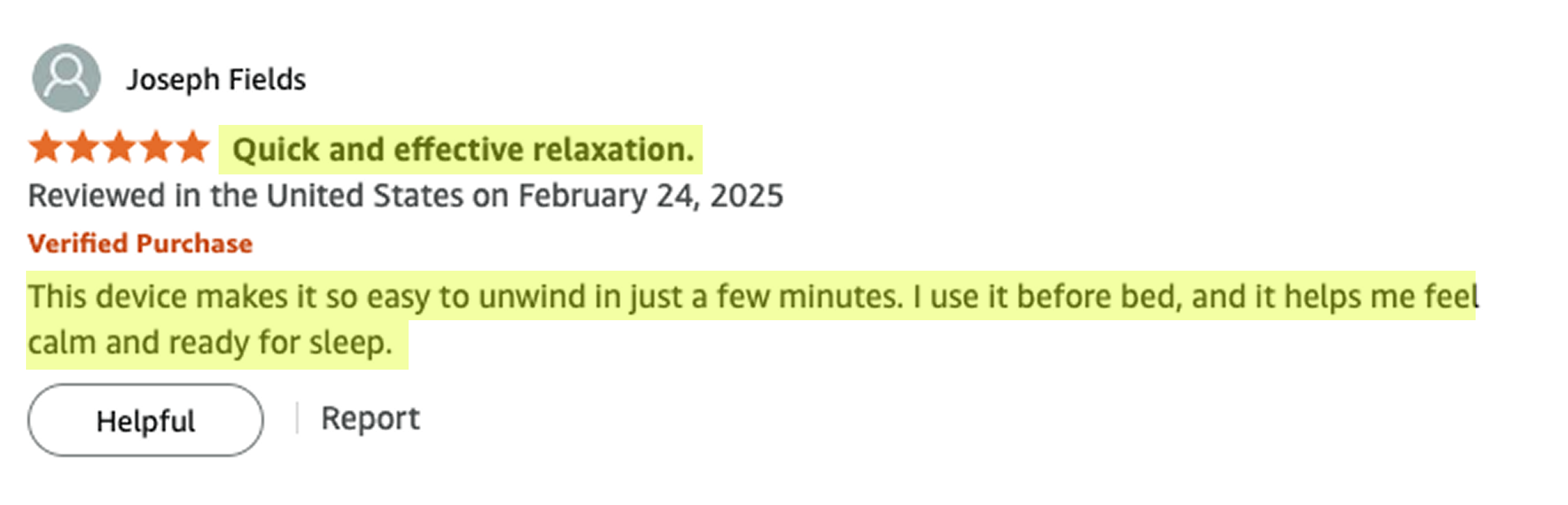Screen dimensions: 1568x505
Task: Mark the review with the Helpful button
Action: [146, 420]
